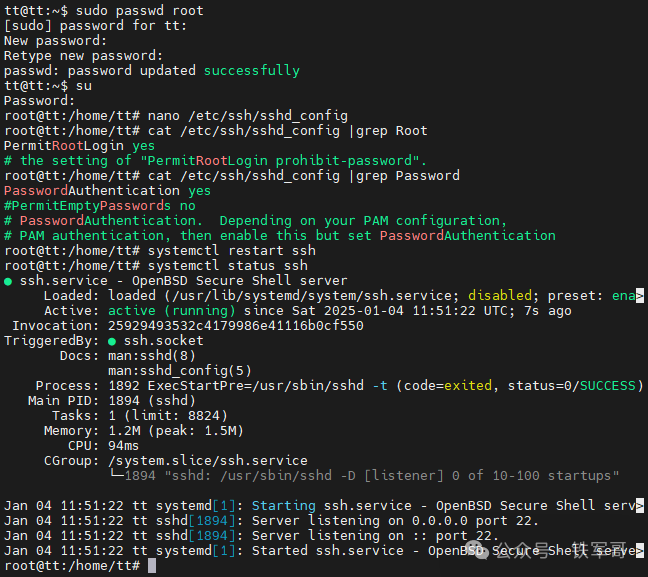Click the "Retype new password:" line

83,55
